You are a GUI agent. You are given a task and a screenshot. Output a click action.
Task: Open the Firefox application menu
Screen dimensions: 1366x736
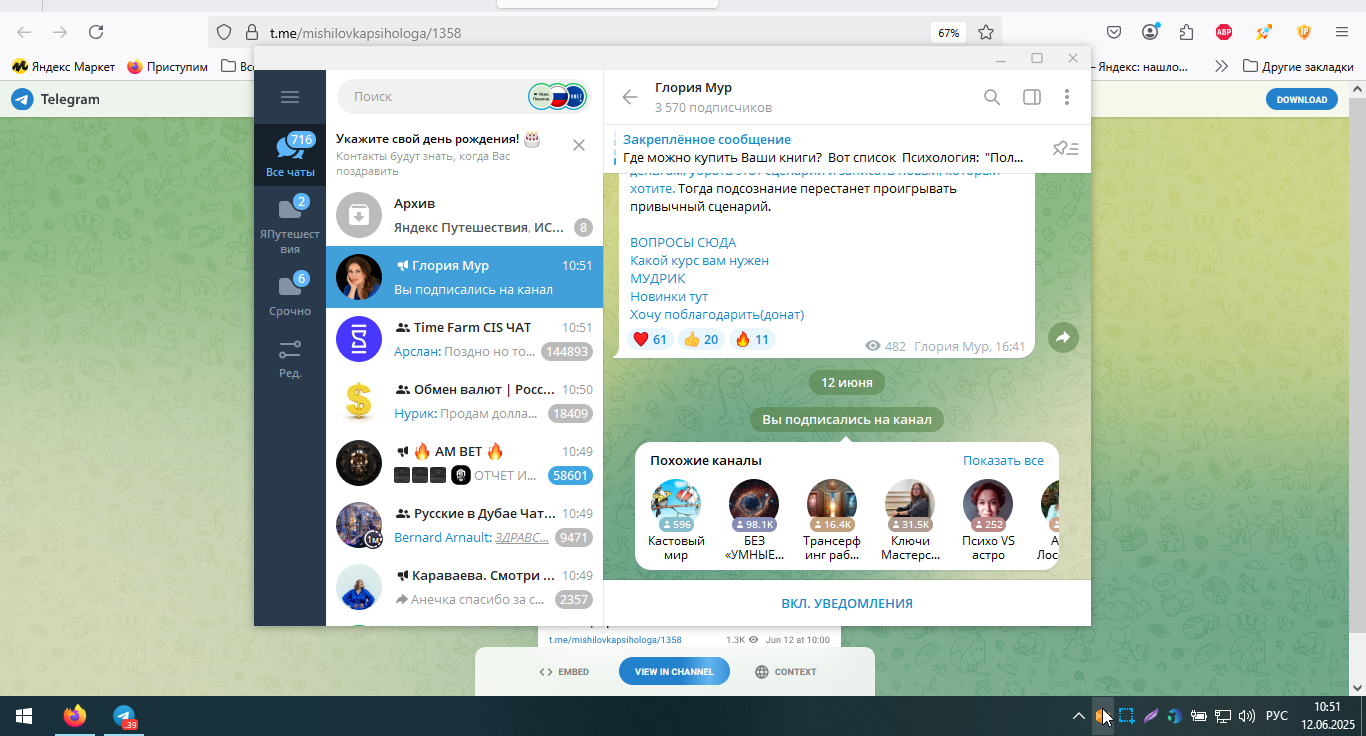coord(1342,32)
